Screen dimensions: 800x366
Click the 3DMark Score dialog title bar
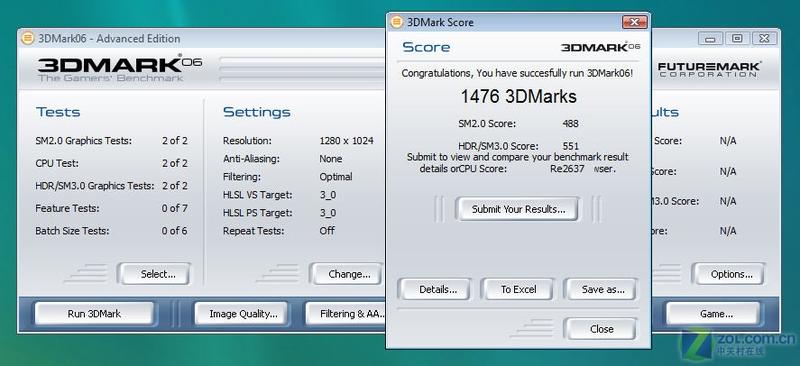point(518,22)
